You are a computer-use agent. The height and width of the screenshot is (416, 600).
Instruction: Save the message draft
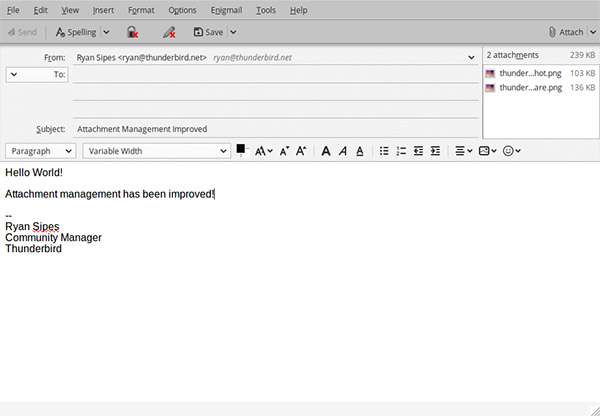[x=208, y=32]
